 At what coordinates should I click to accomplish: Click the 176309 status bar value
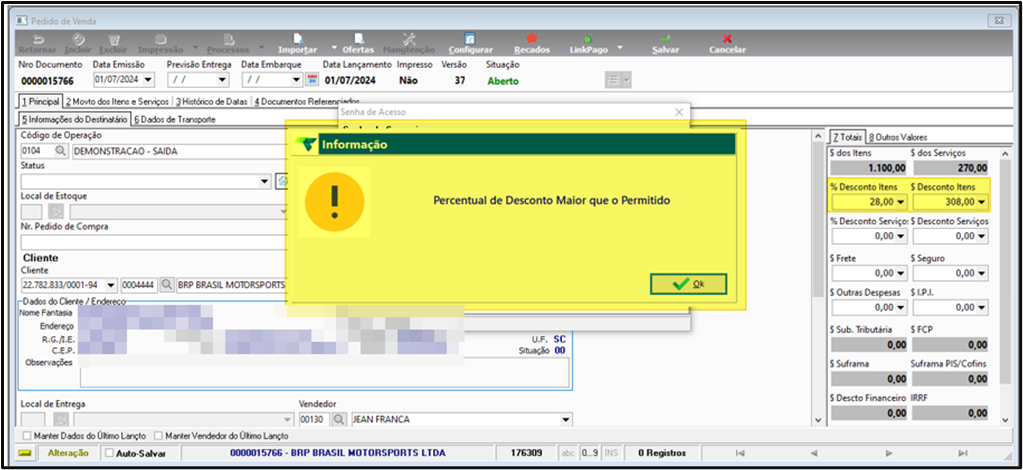click(x=525, y=453)
